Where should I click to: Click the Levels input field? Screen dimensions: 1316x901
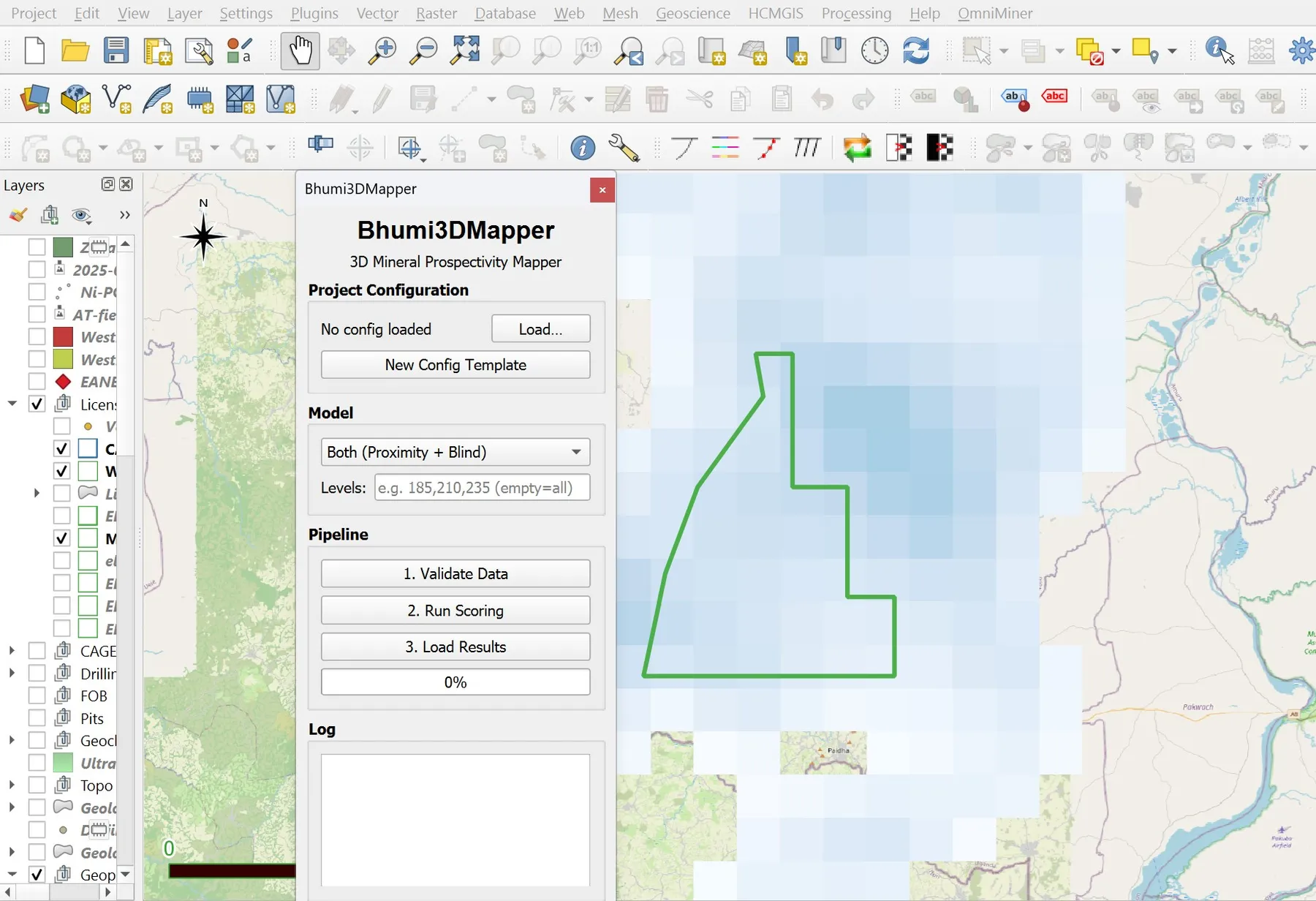pyautogui.click(x=482, y=488)
